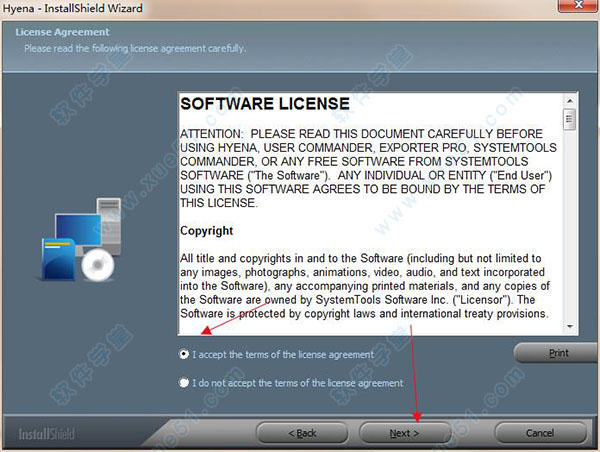Image resolution: width=600 pixels, height=452 pixels.
Task: Click the 'All title and copyrights' paragraph
Action: pyautogui.click(x=362, y=285)
